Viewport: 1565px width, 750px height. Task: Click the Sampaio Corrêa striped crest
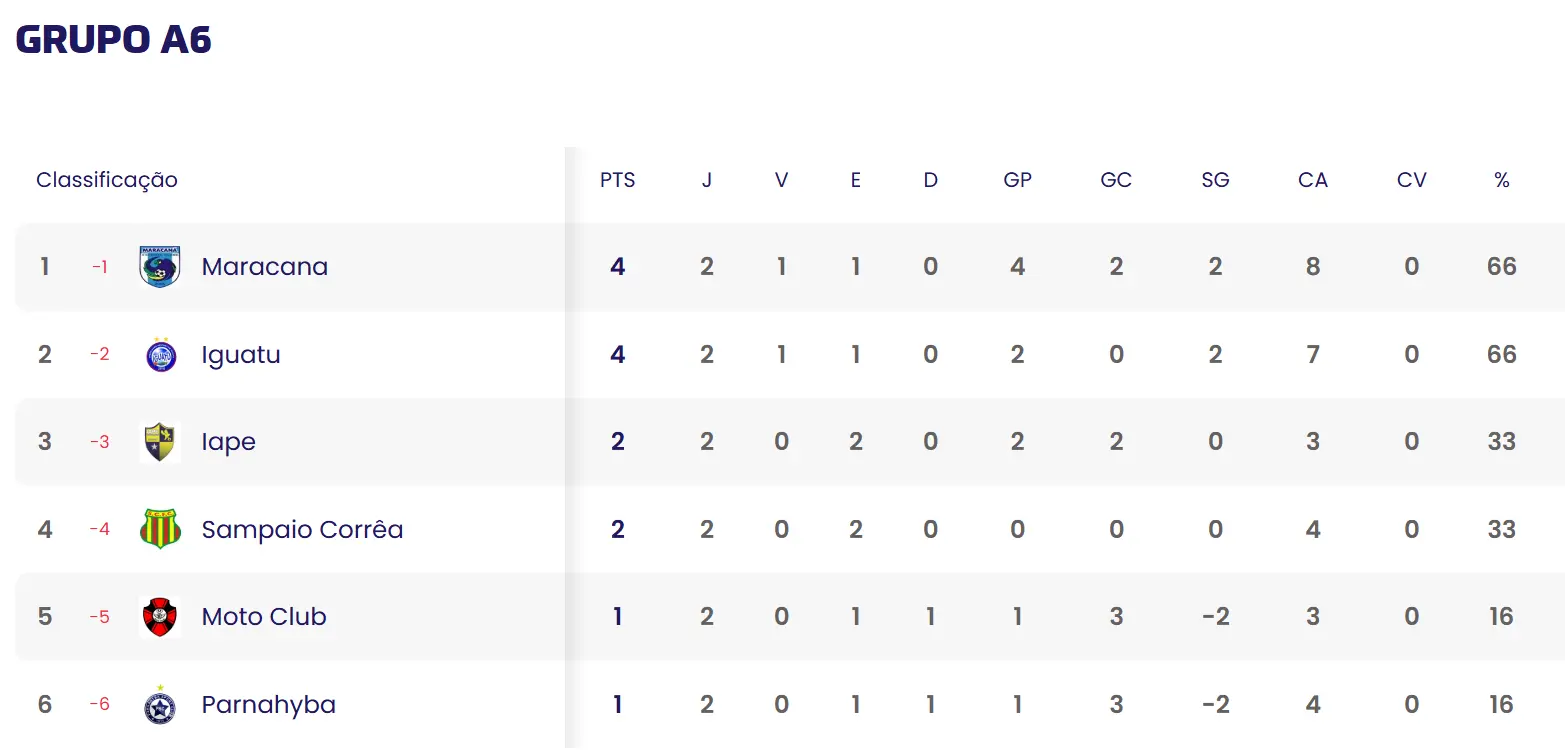160,529
